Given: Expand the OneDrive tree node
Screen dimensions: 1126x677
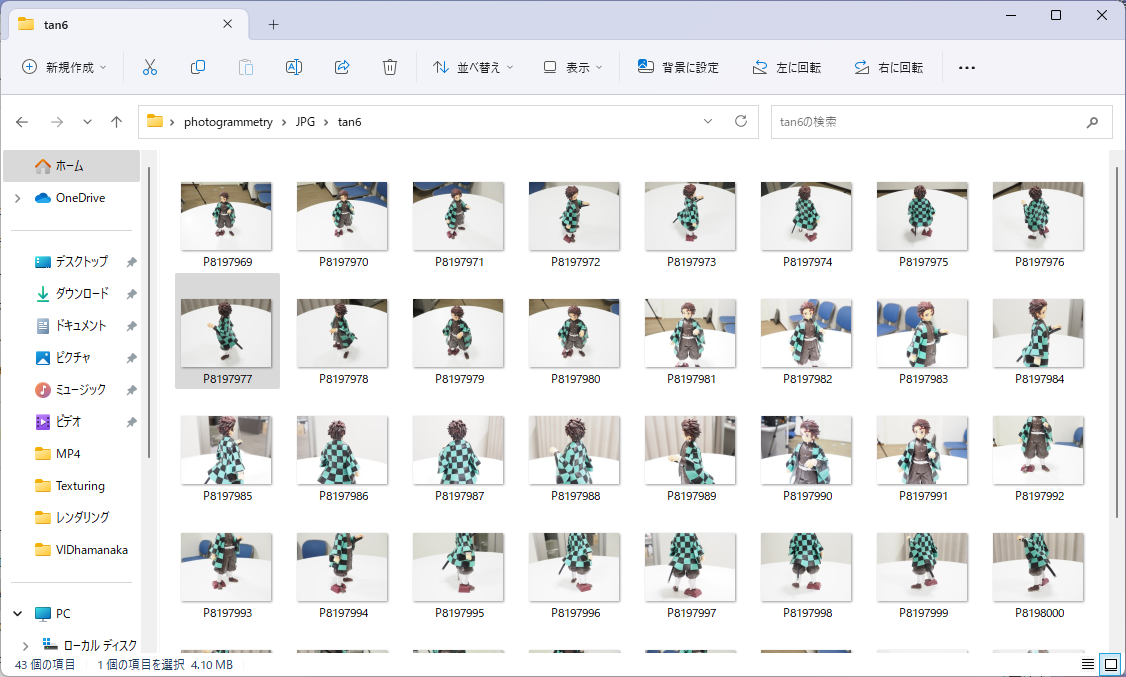Looking at the screenshot, I should (18, 198).
